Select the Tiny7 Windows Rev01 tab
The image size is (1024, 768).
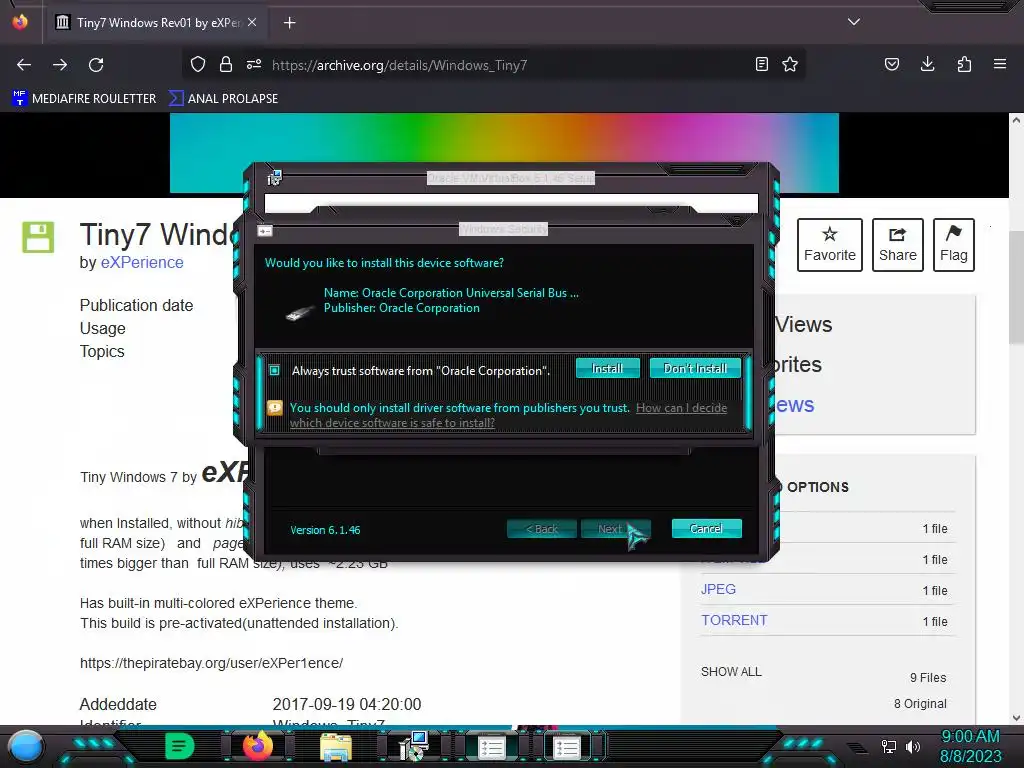pyautogui.click(x=155, y=22)
